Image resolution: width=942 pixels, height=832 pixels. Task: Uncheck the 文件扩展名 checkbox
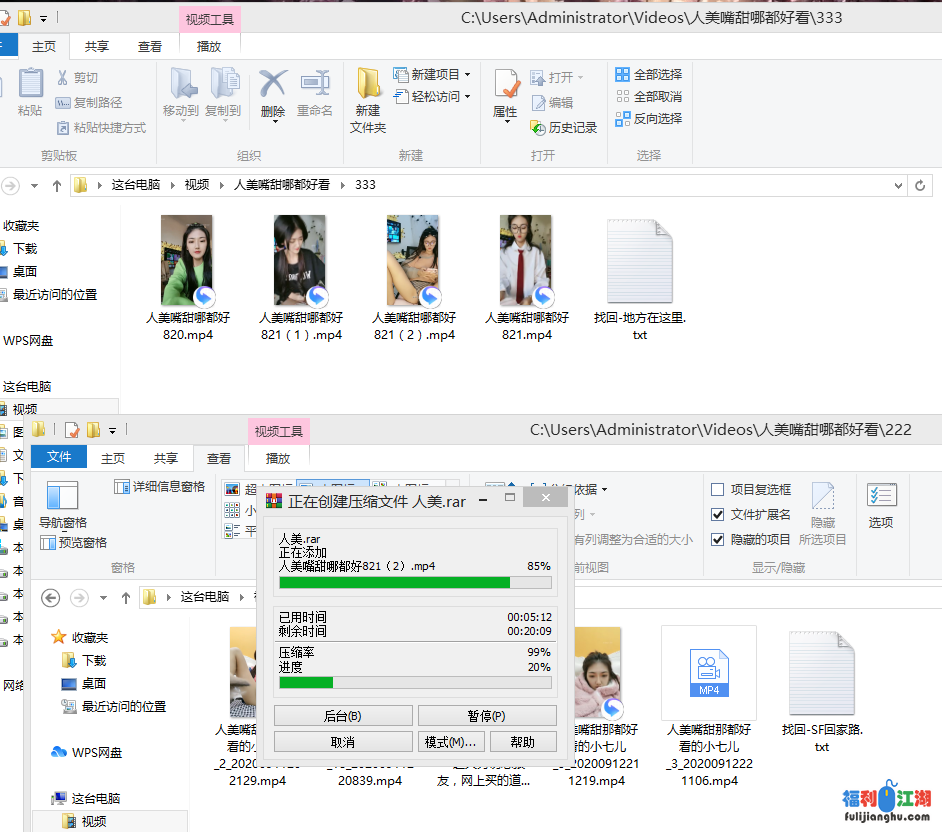click(x=718, y=514)
